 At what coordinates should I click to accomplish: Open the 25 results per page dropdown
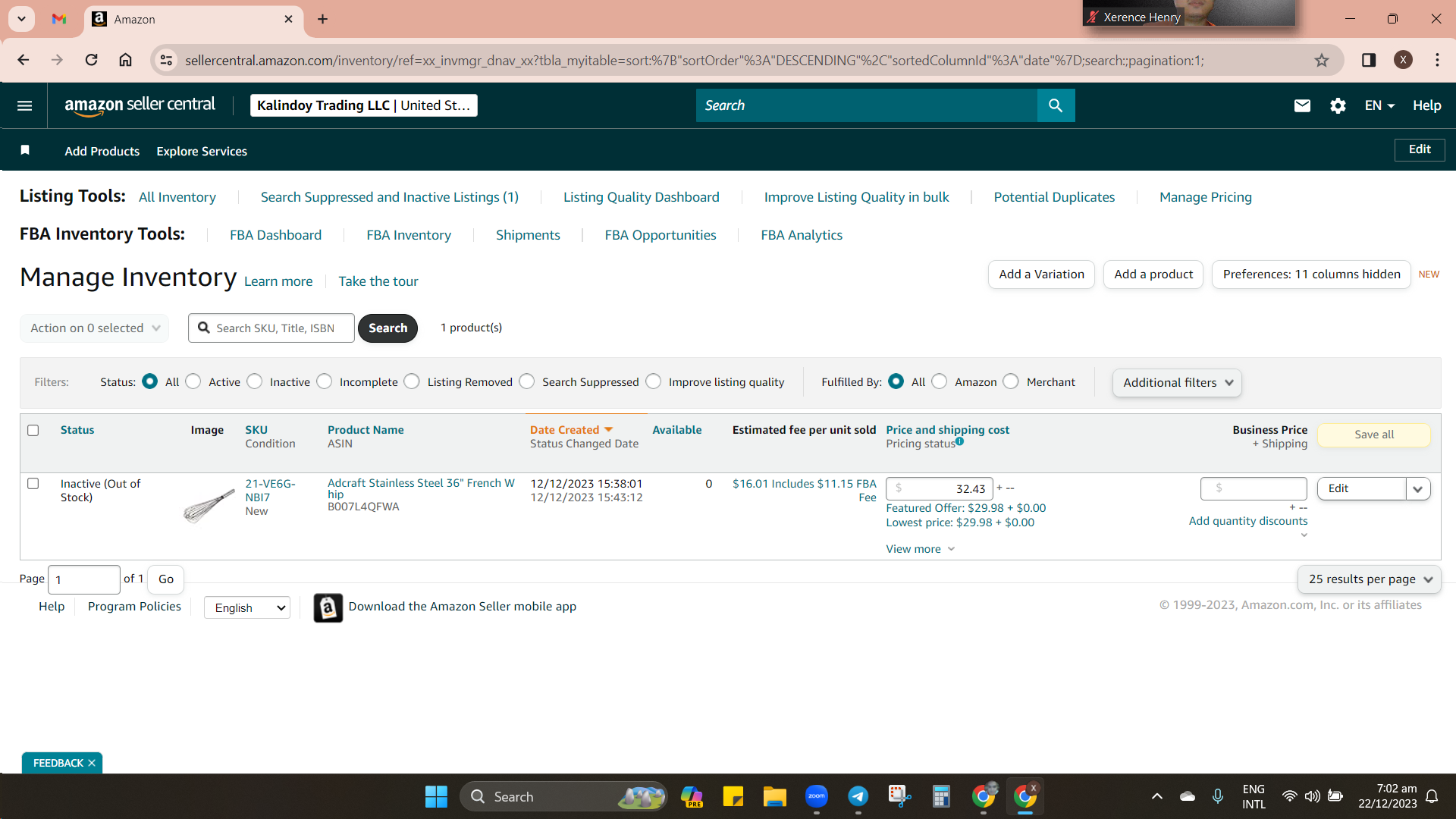1370,579
